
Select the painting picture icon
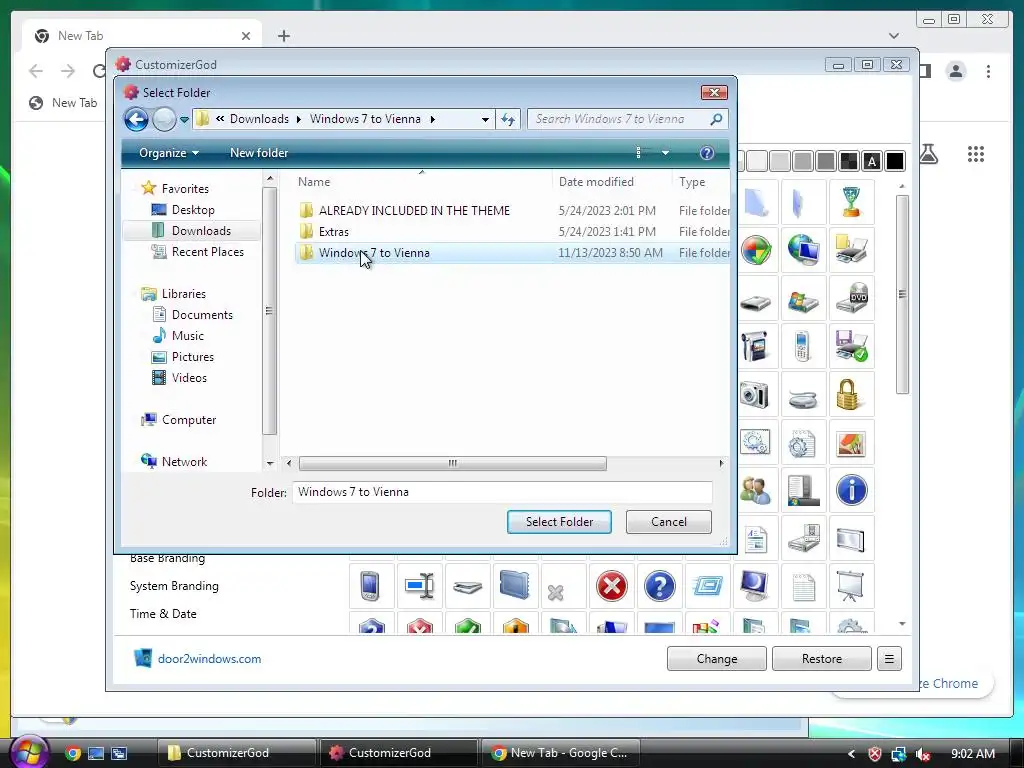pyautogui.click(x=851, y=443)
